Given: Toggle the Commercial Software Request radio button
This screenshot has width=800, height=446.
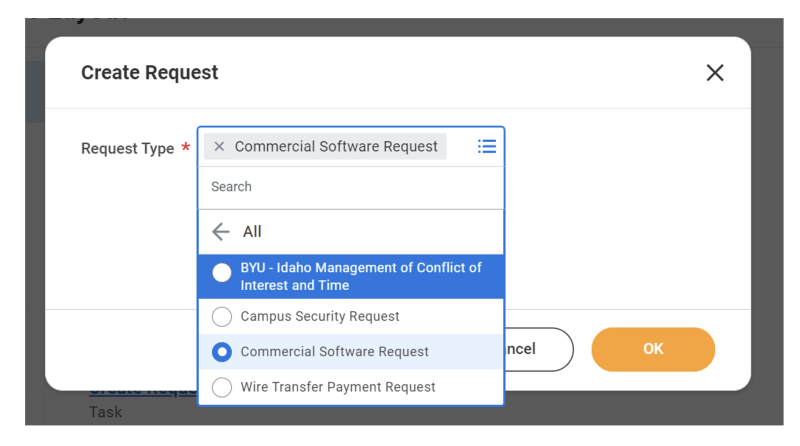Looking at the screenshot, I should [x=222, y=352].
